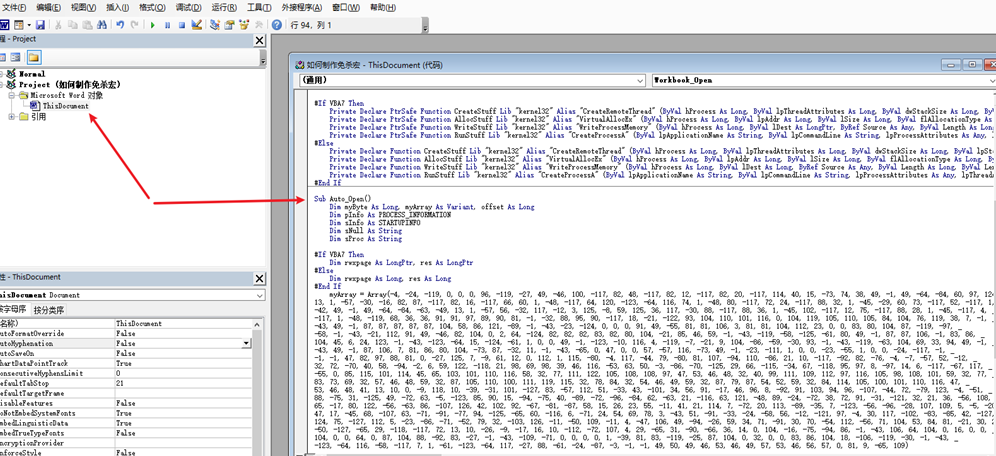Open Find with the binoculars icon
996x456 pixels.
pos(102,25)
